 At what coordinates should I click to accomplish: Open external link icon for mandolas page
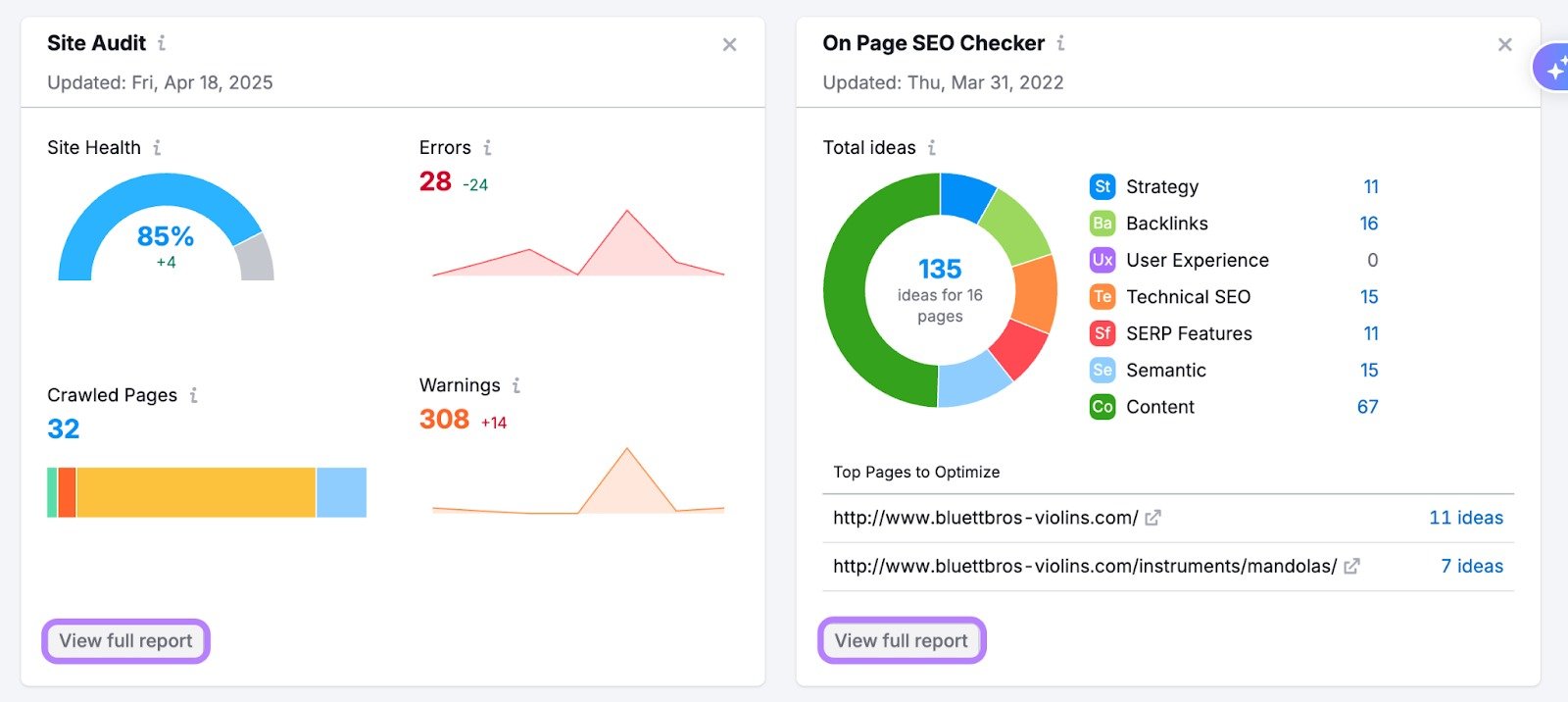pos(1351,566)
